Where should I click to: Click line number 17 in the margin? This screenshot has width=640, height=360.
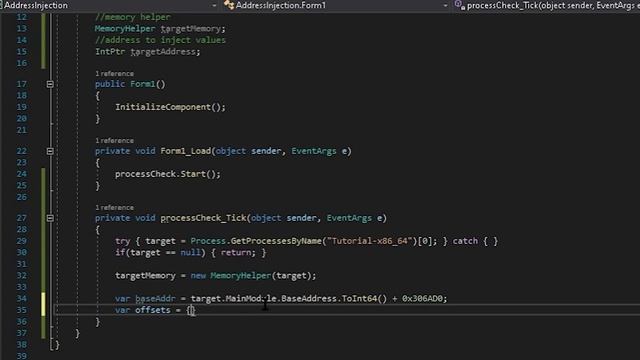click(x=22, y=84)
